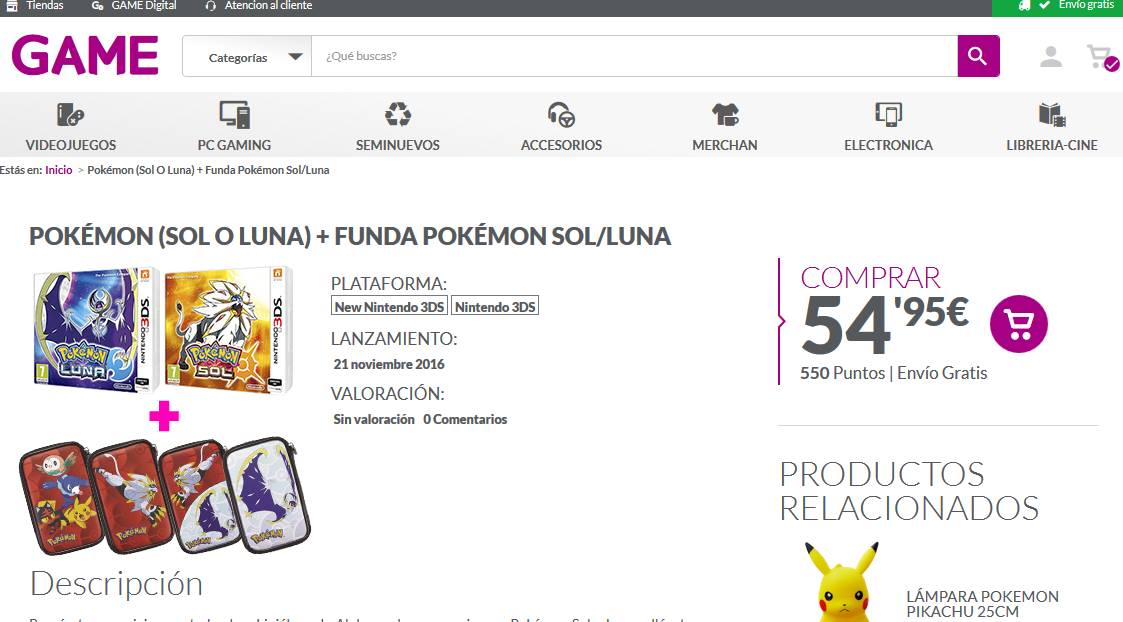The width and height of the screenshot is (1123, 622).
Task: Click the Libreria-Cine book icon
Action: point(1052,115)
